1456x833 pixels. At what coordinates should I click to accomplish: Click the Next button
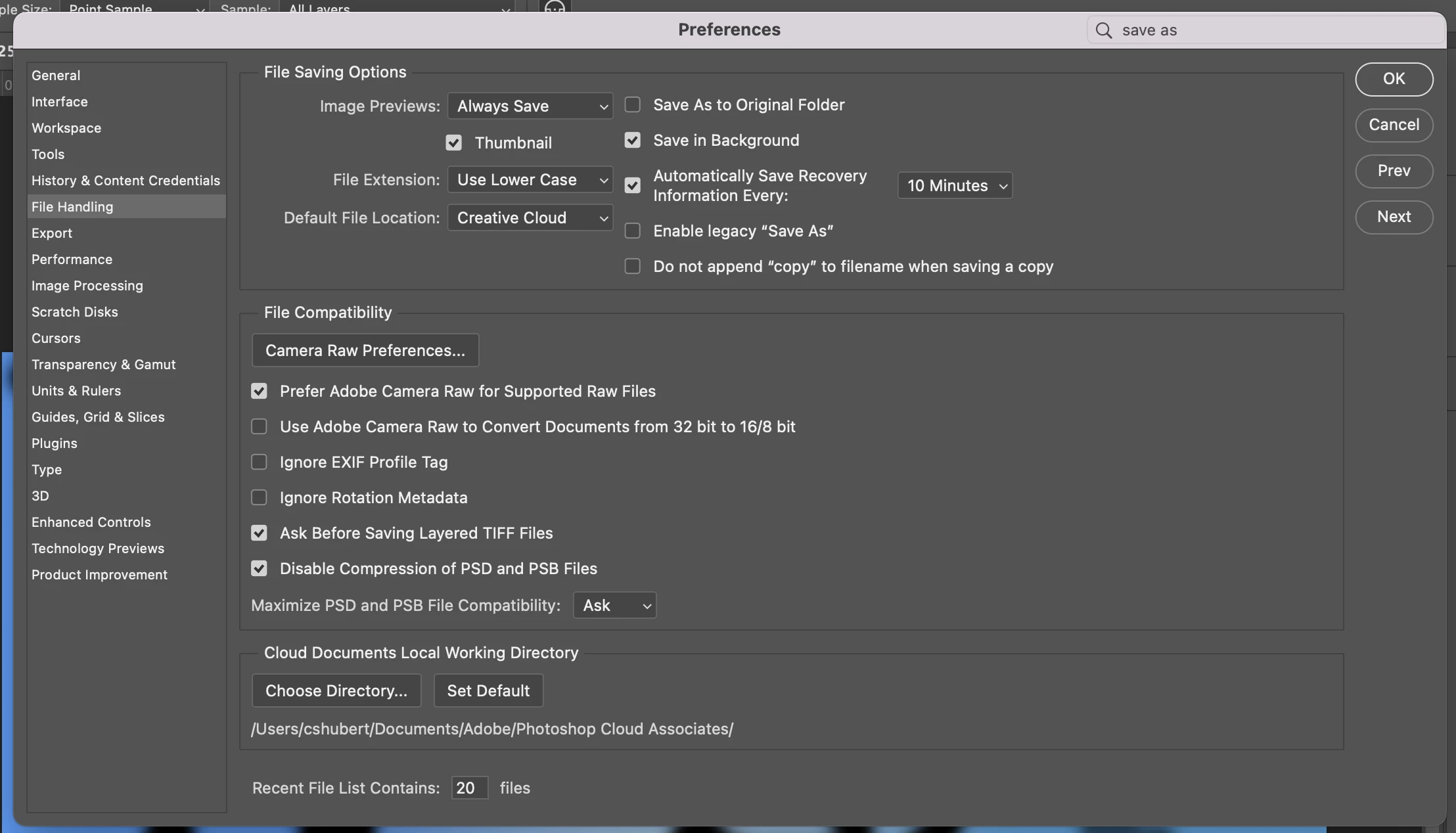click(x=1394, y=217)
